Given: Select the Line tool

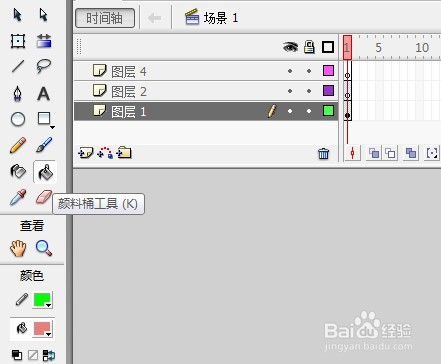Looking at the screenshot, I should pos(18,66).
